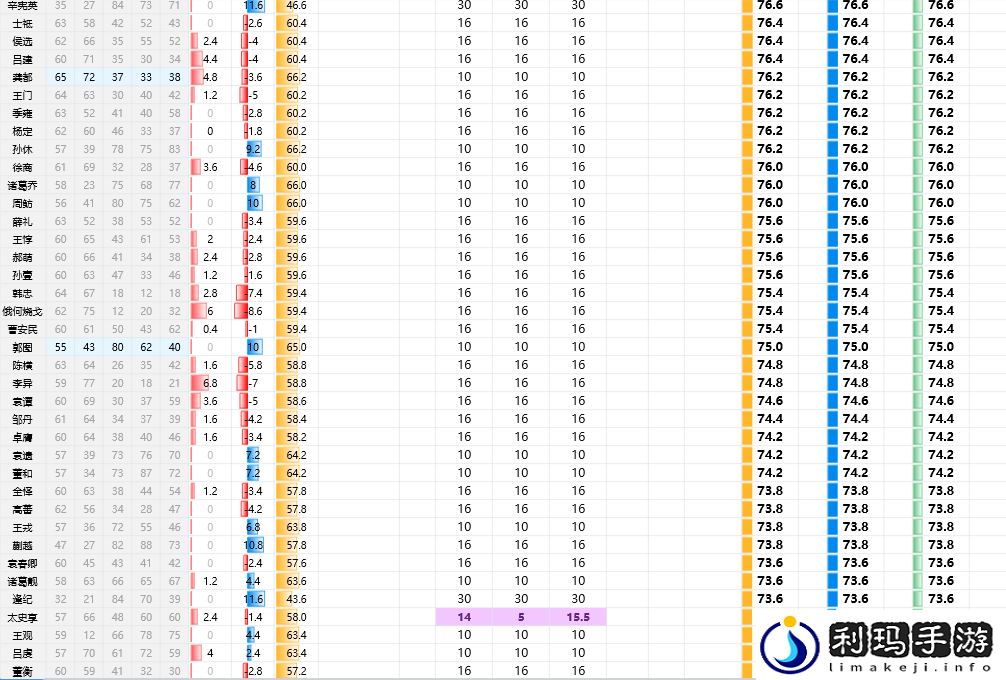Select the name cell 龚都
This screenshot has width=1006, height=680.
click(22, 77)
